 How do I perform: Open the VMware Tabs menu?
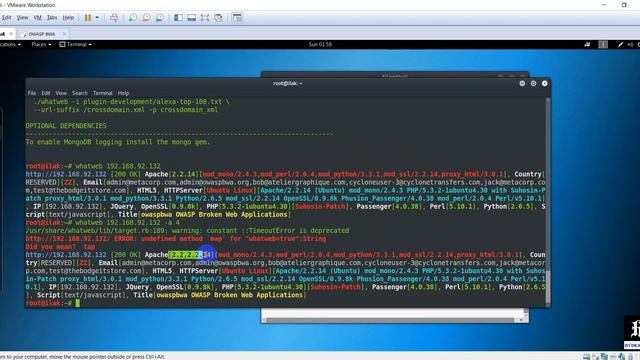(x=52, y=18)
